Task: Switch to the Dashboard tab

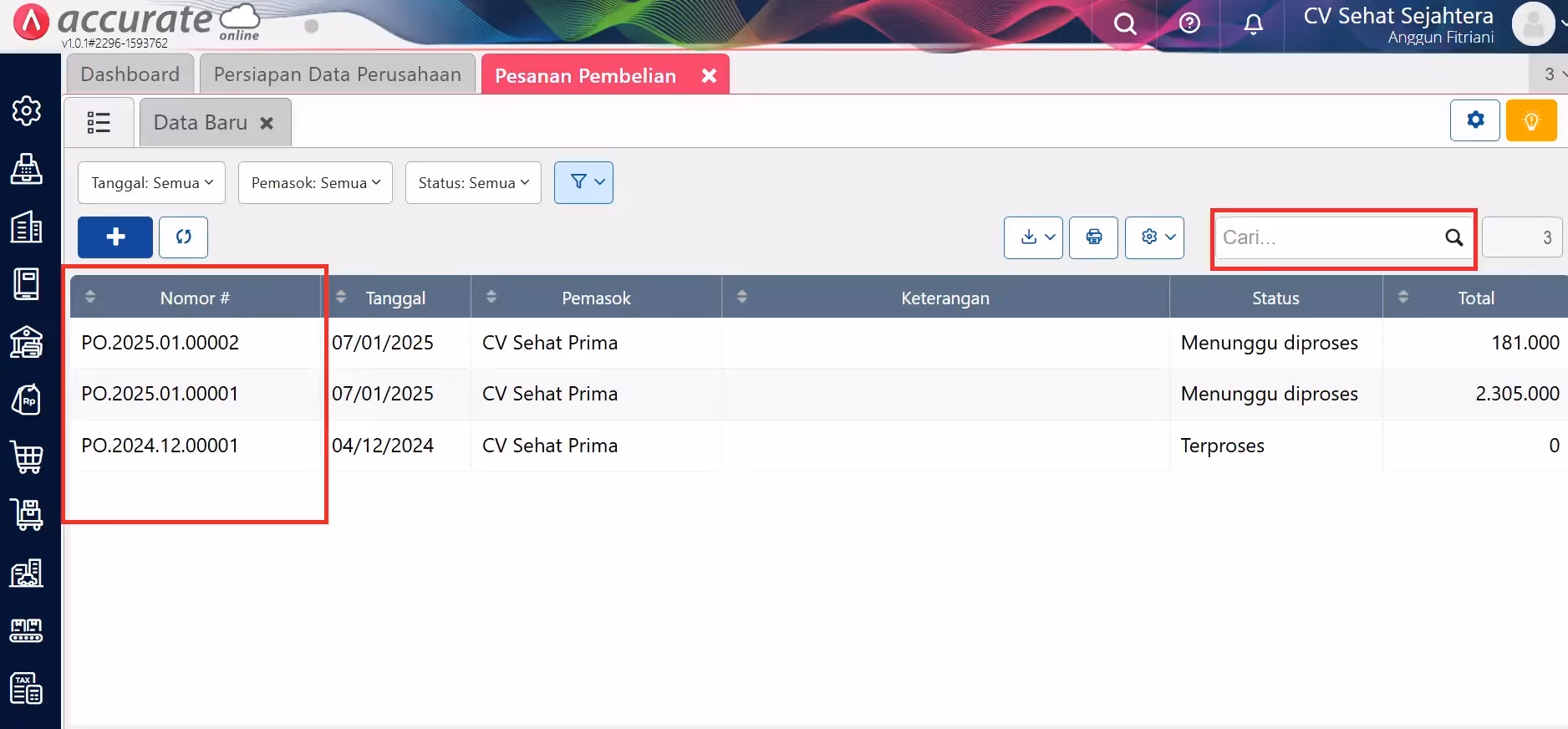Action: [x=130, y=74]
